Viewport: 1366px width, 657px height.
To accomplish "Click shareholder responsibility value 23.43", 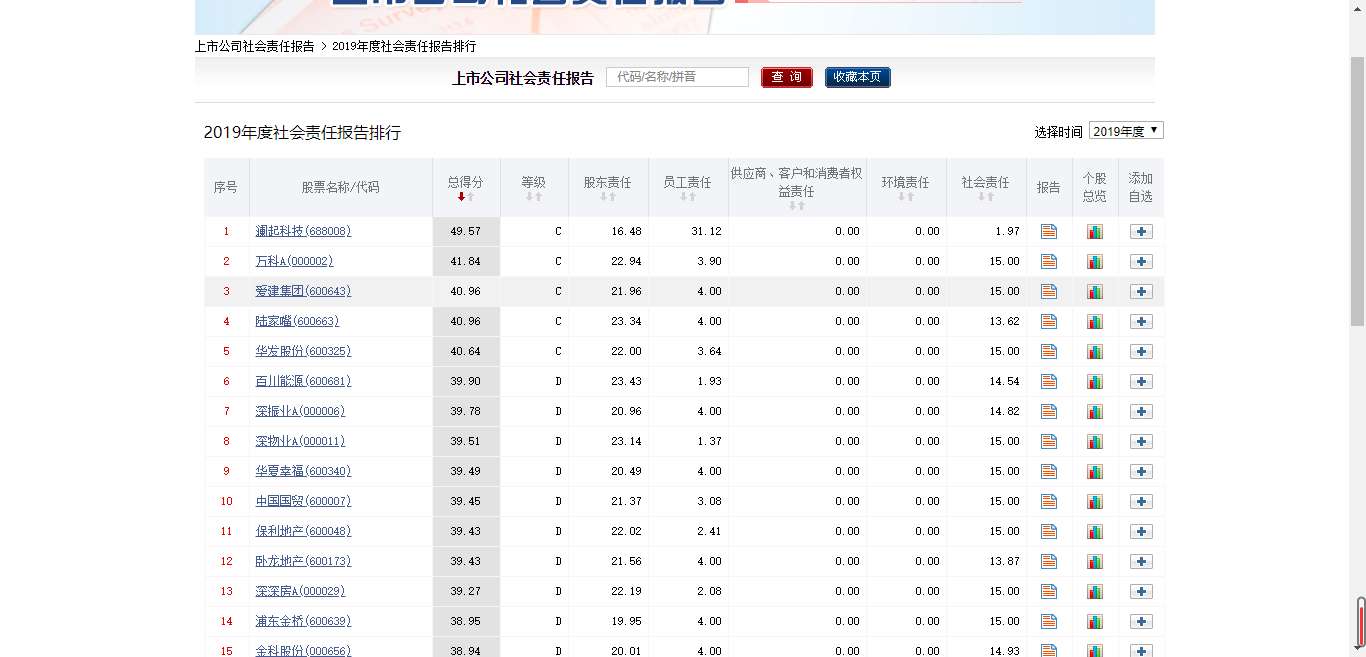I will 626,381.
